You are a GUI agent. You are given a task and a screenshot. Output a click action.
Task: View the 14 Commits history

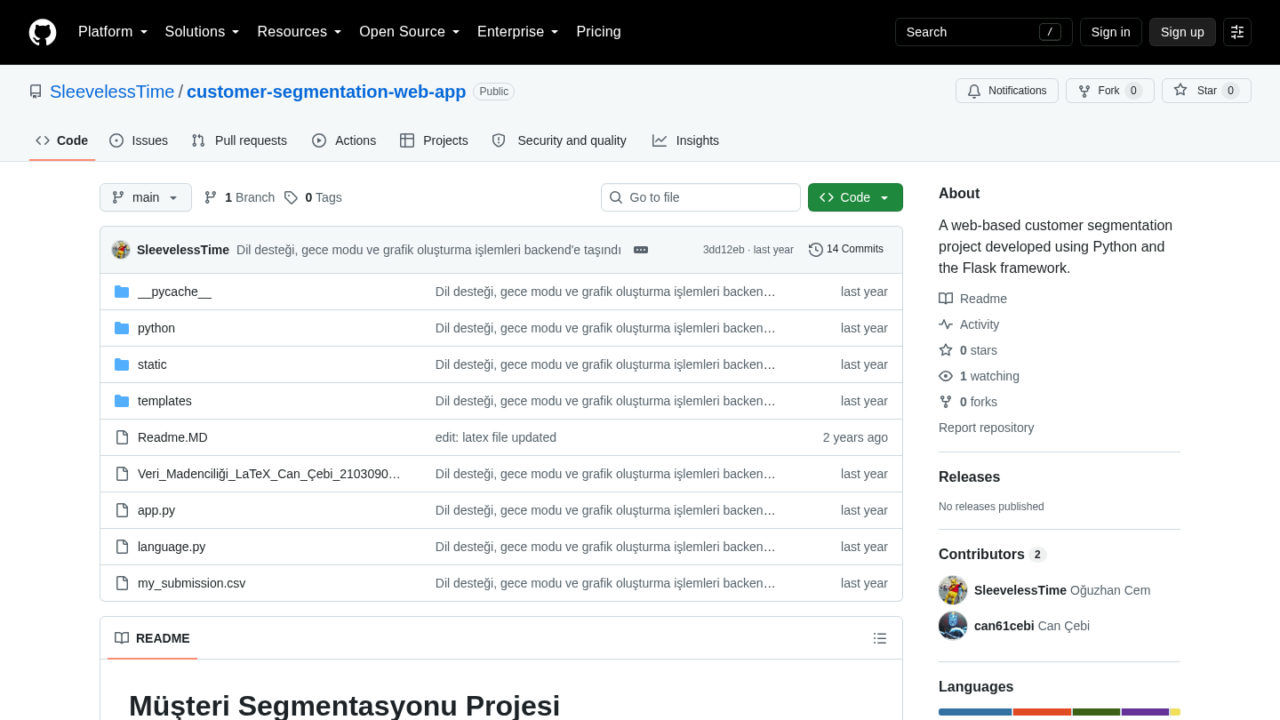coord(846,249)
